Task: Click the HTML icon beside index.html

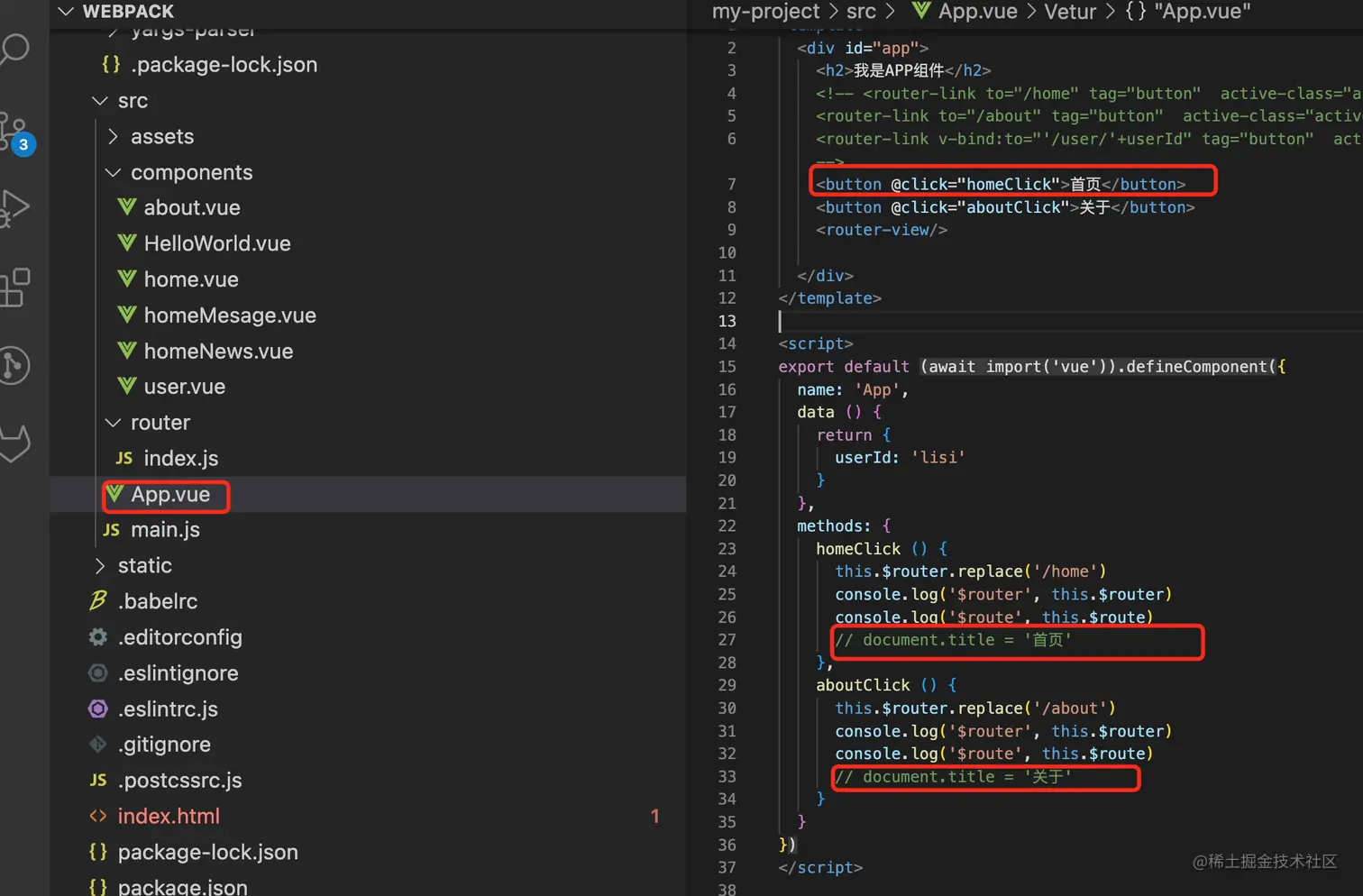Action: (x=98, y=816)
